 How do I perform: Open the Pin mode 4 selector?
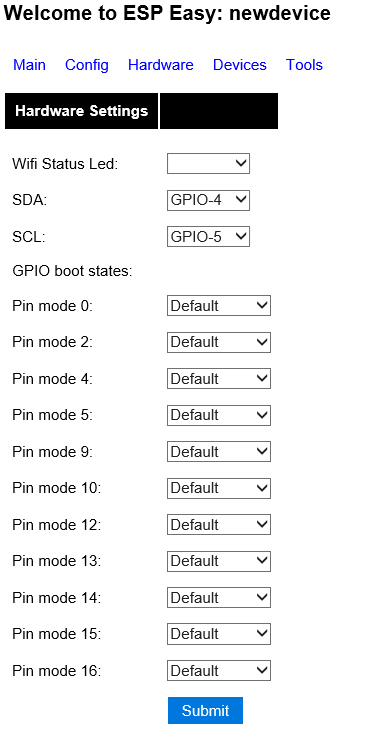[219, 378]
